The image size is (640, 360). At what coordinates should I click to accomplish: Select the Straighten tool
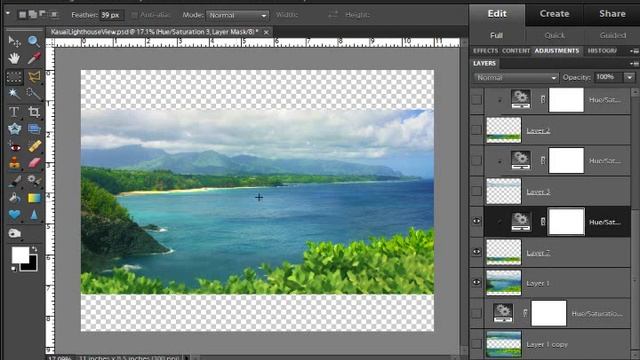click(34, 129)
